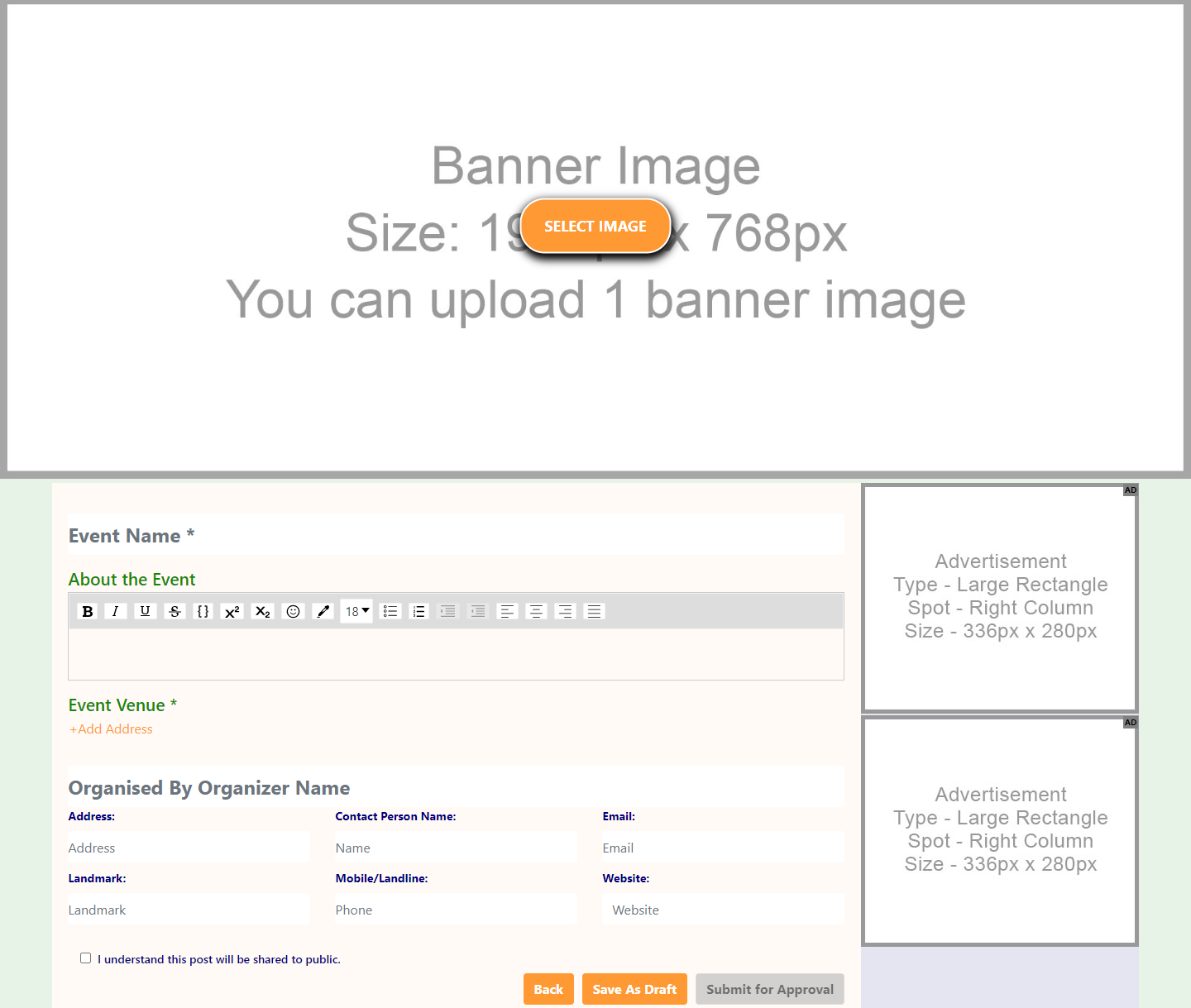1191x1008 pixels.
Task: Center align the text
Action: click(536, 611)
